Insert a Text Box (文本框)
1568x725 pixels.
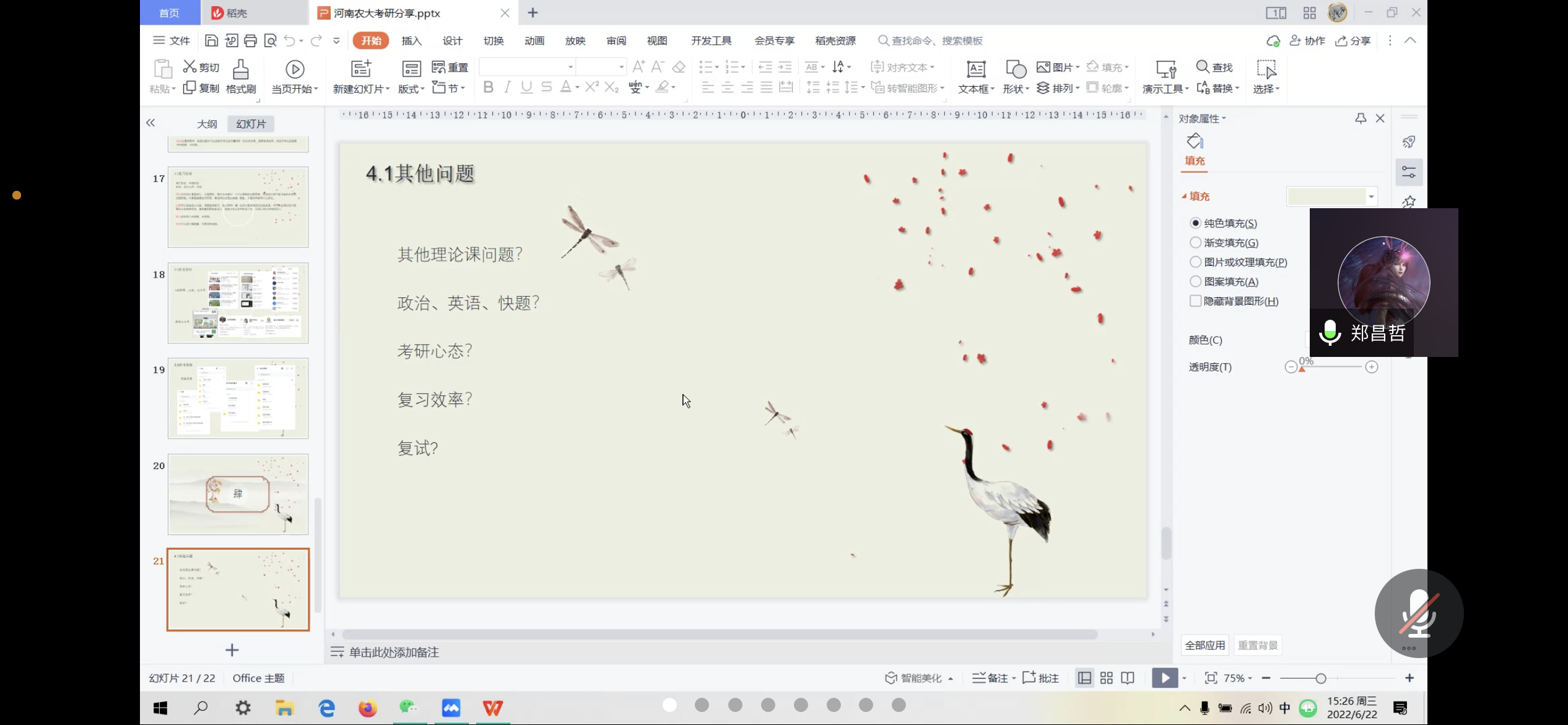pos(976,77)
